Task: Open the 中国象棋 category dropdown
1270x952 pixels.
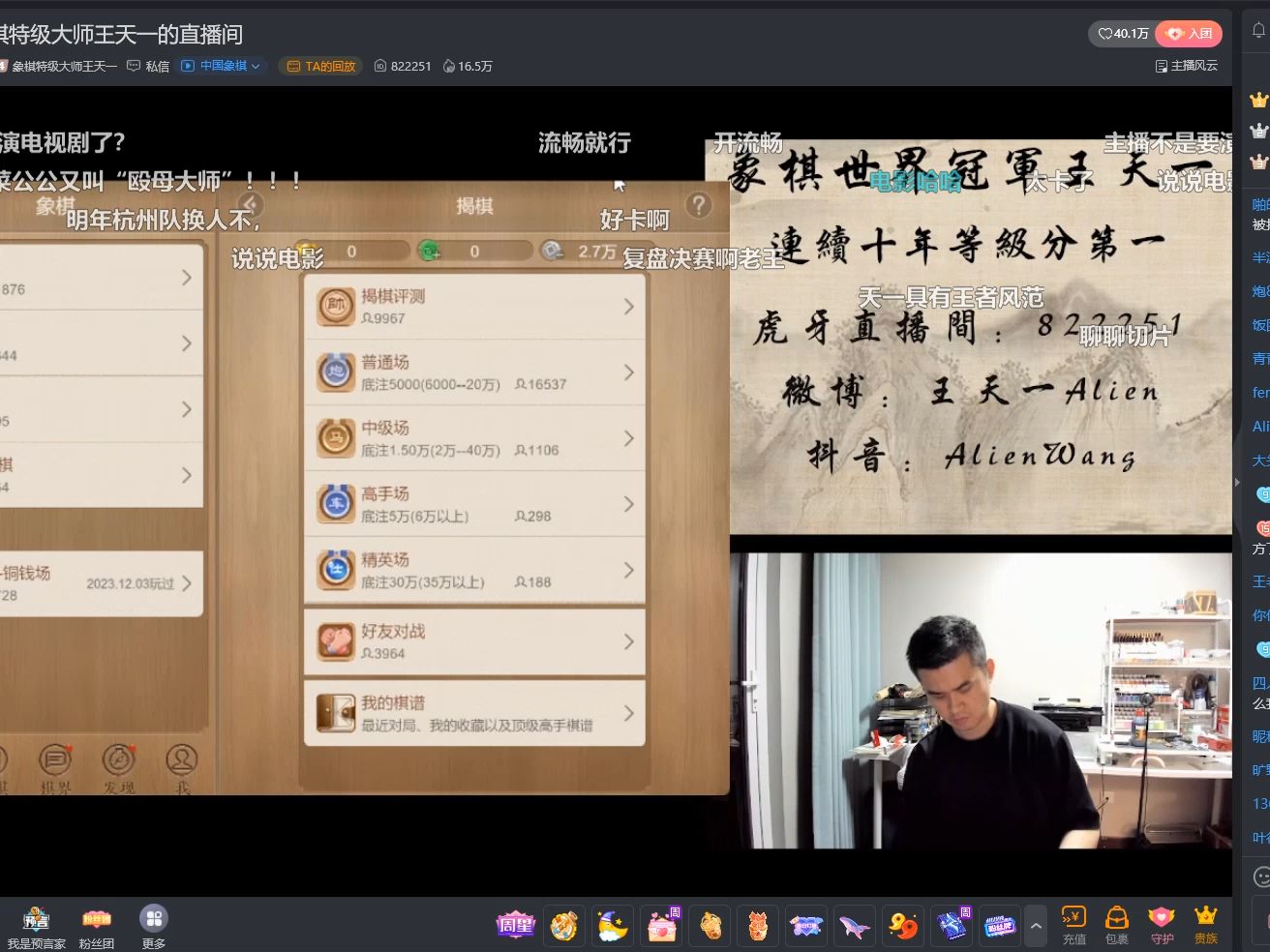Action: 221,66
